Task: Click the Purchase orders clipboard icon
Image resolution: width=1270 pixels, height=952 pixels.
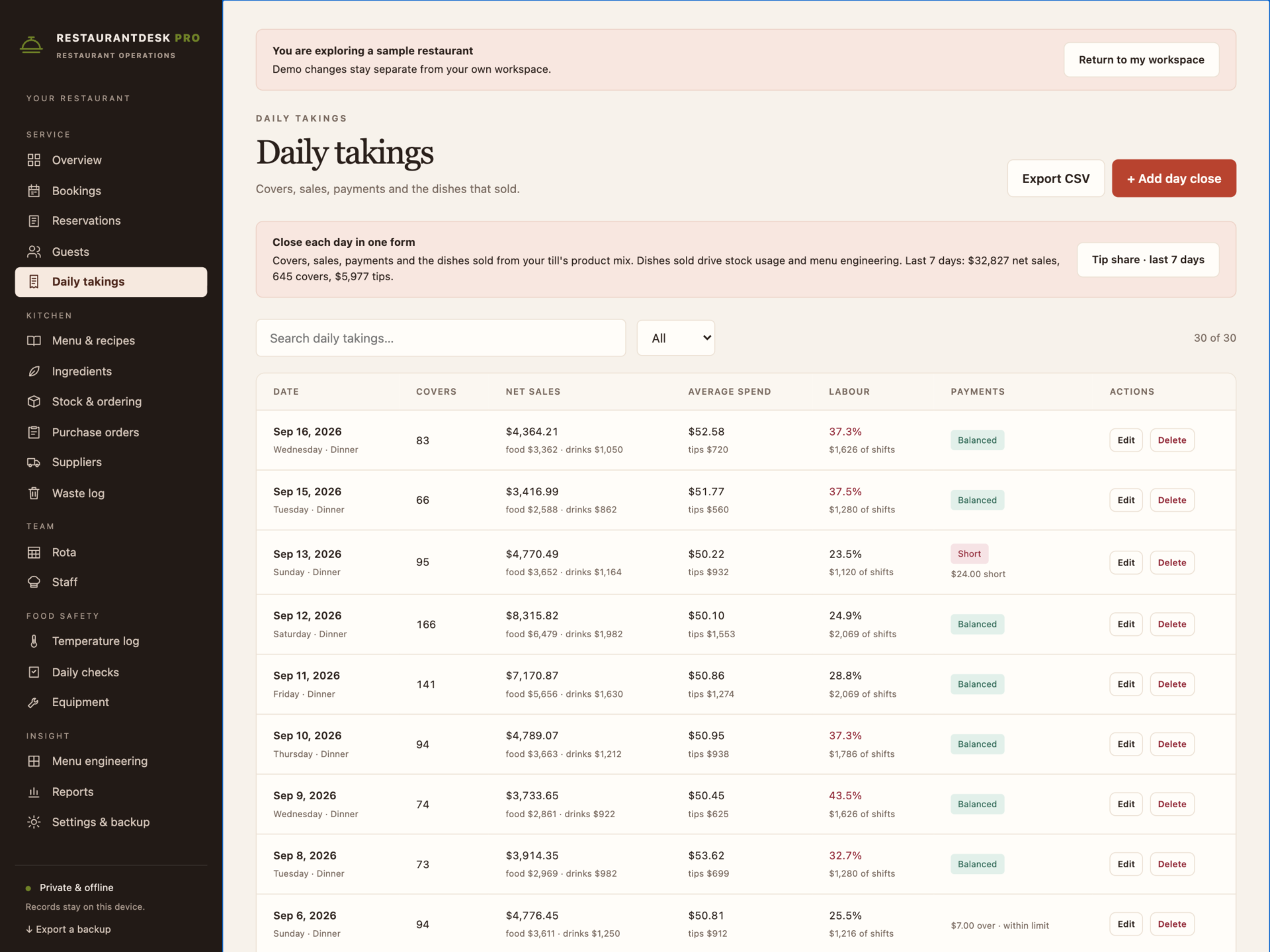Action: pos(34,432)
